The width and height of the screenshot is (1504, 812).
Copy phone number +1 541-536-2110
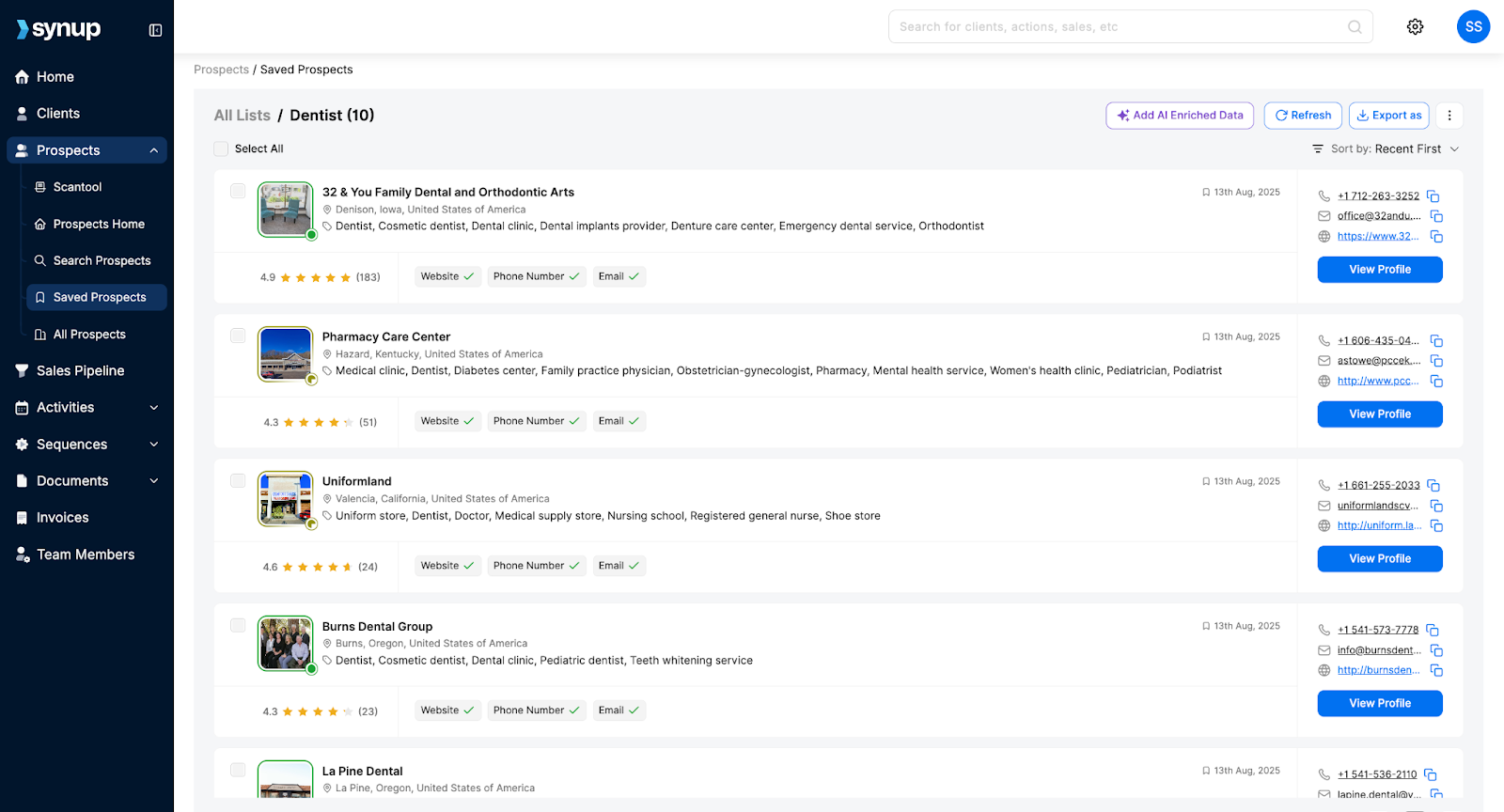tap(1431, 775)
